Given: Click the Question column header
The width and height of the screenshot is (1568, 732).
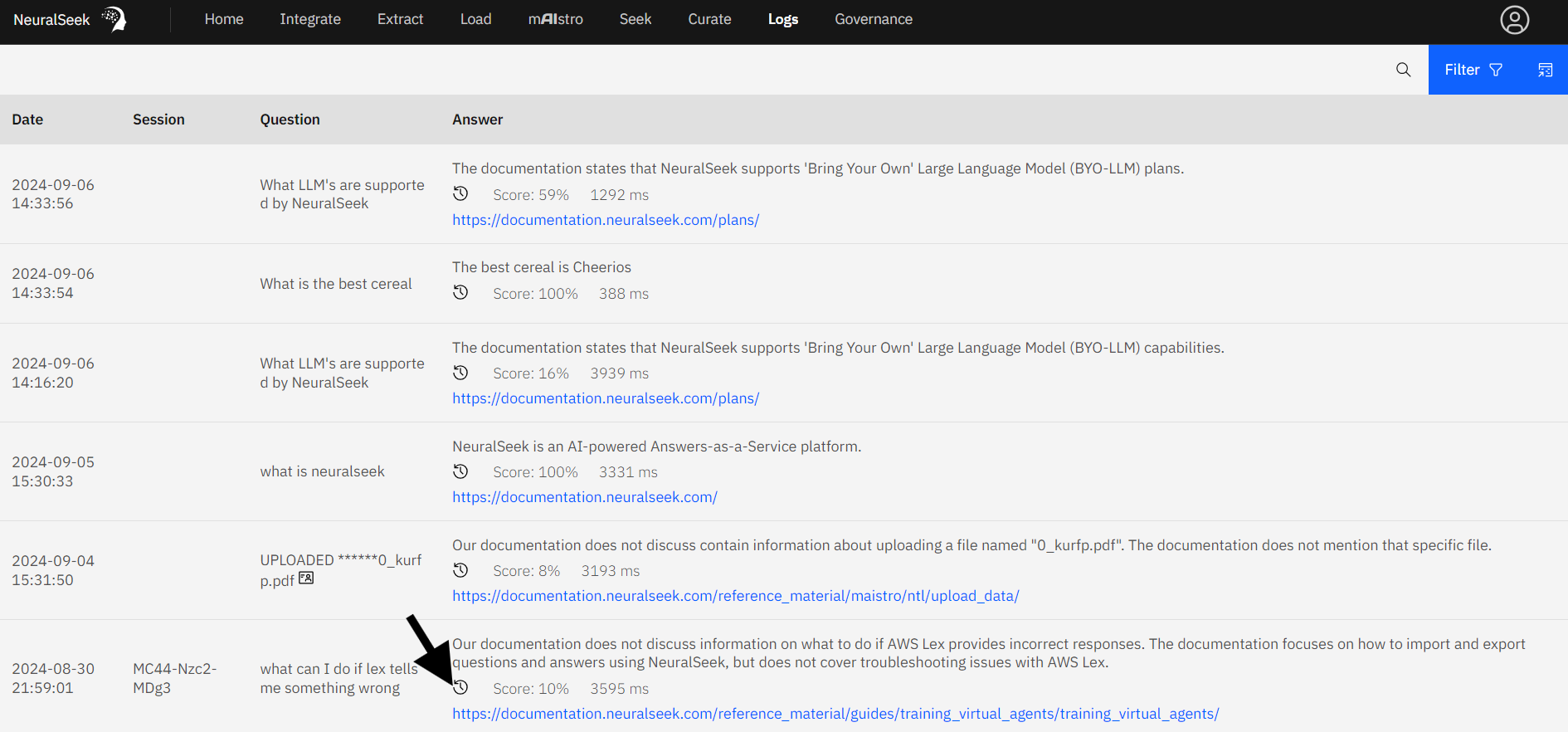Looking at the screenshot, I should coord(290,120).
